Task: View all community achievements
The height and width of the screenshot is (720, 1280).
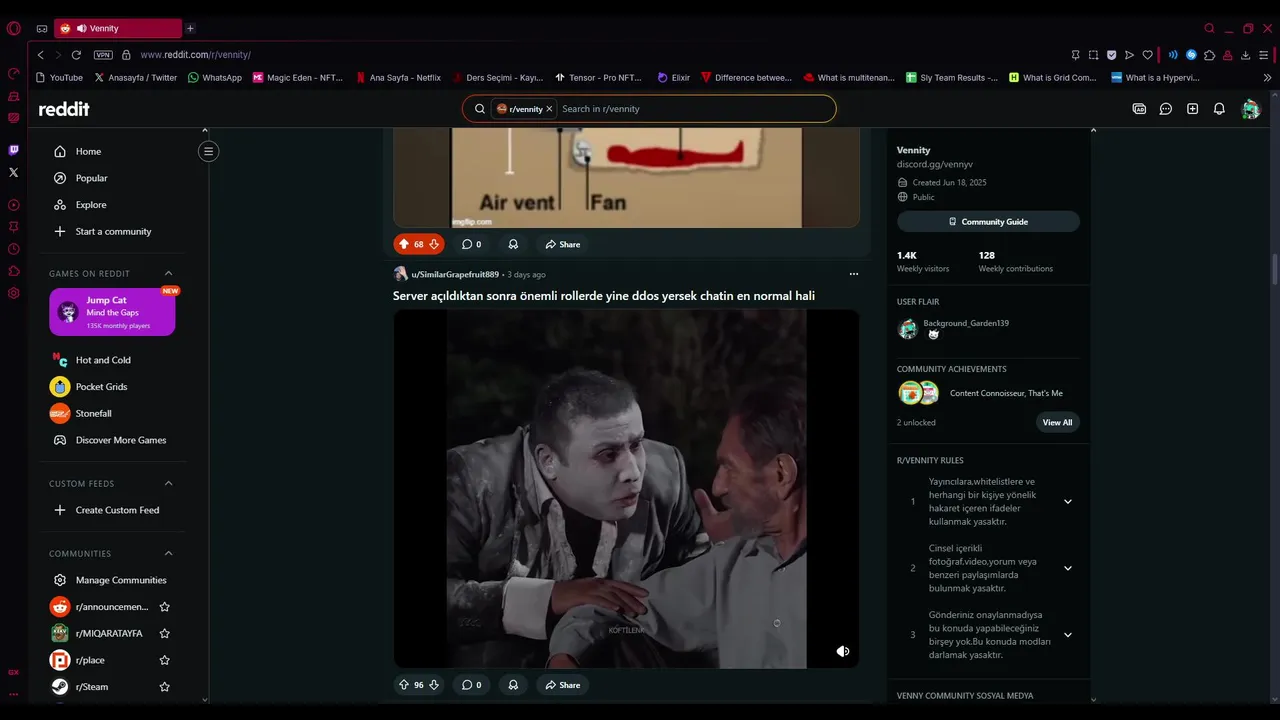Action: click(x=1057, y=422)
